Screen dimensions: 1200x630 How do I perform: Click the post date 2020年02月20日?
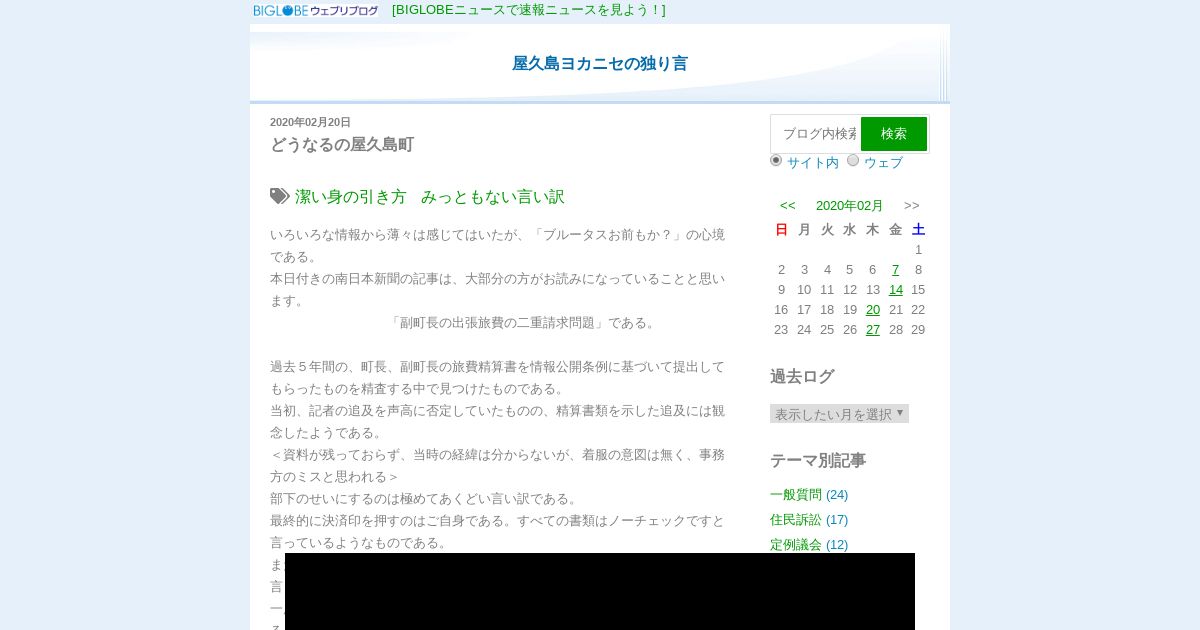coord(310,122)
